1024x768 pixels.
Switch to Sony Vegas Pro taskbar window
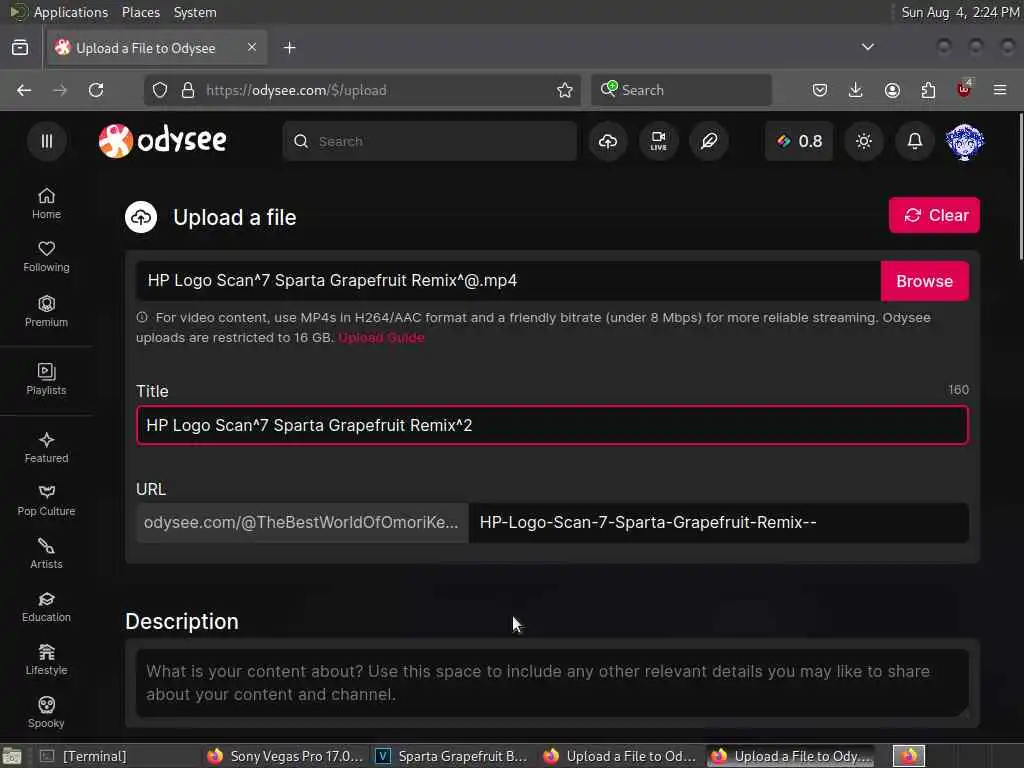coord(284,756)
